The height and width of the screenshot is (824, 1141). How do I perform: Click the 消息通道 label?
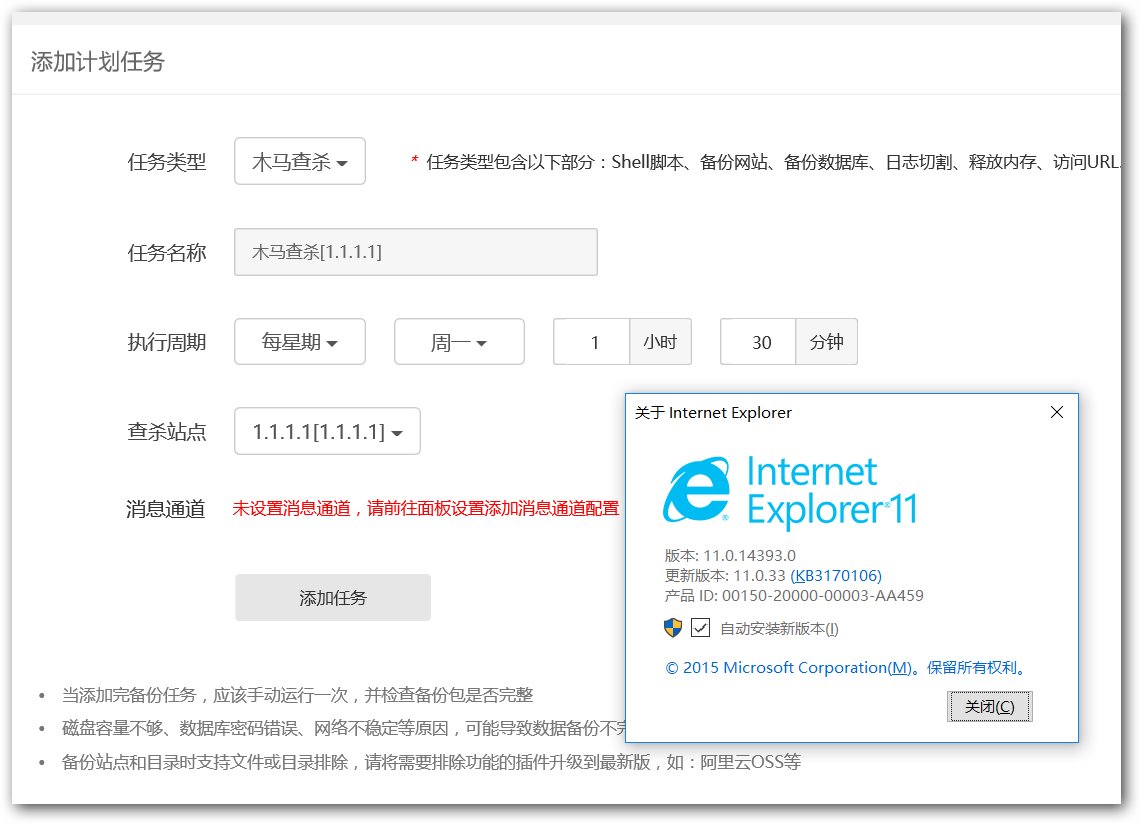[166, 509]
